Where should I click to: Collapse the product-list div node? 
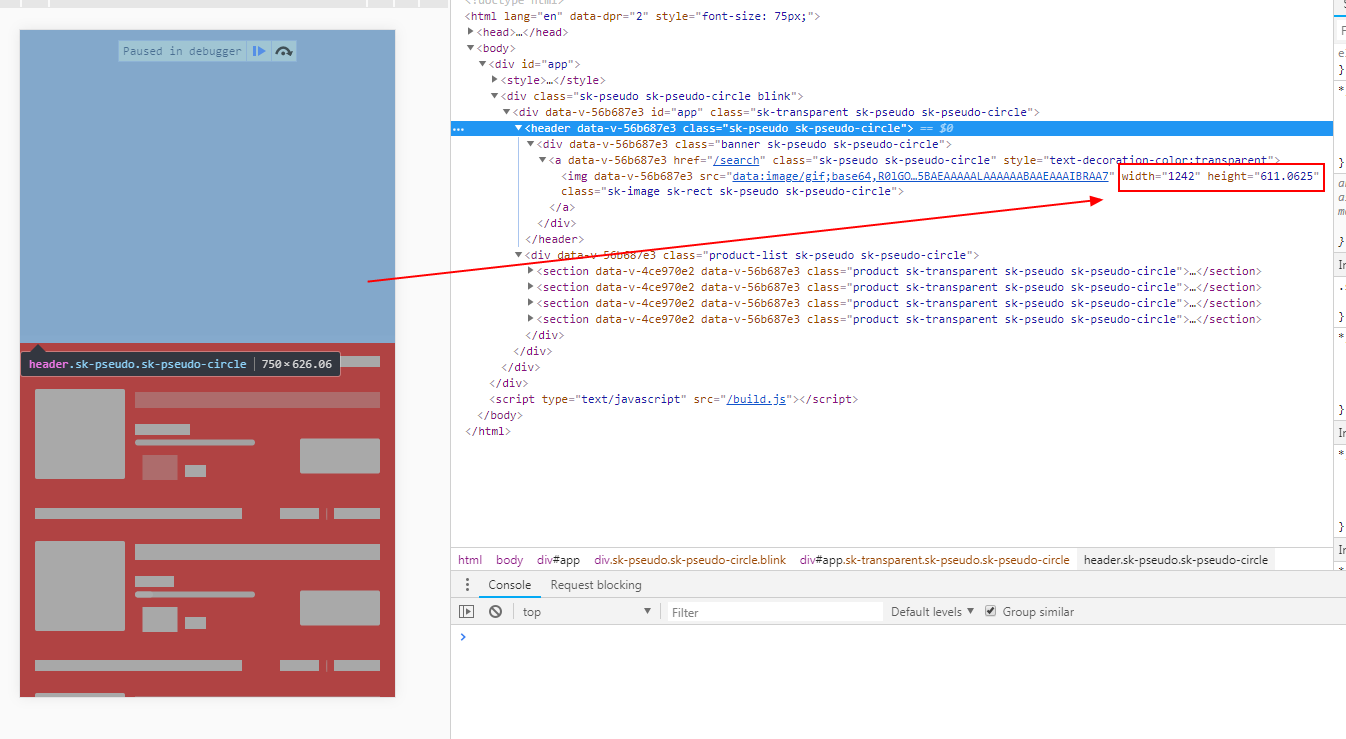tap(519, 256)
